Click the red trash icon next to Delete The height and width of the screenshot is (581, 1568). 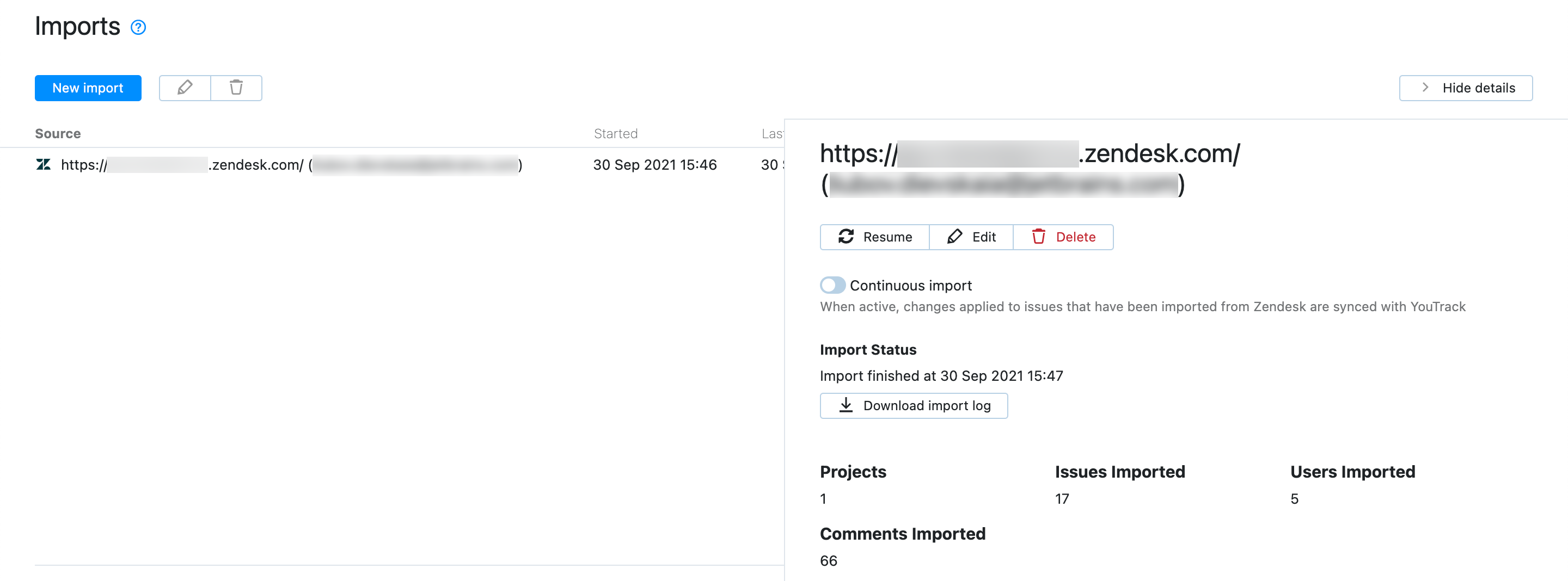pyautogui.click(x=1041, y=237)
